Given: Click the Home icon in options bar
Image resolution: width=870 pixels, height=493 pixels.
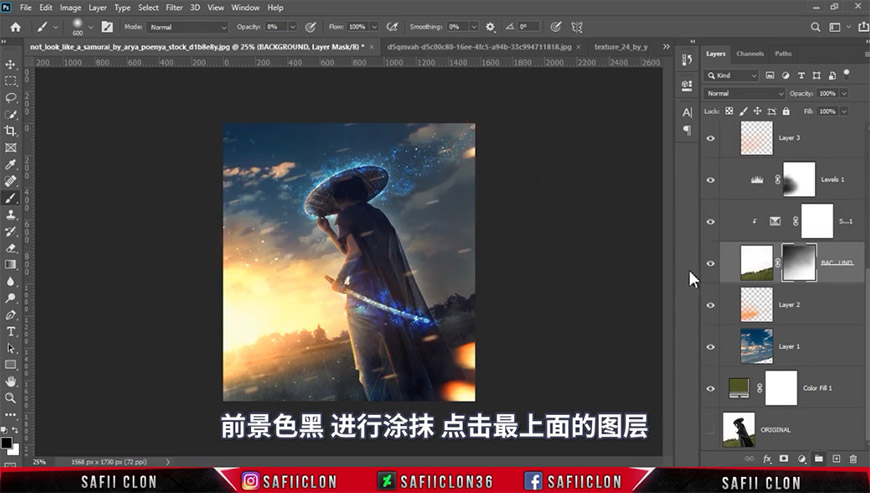Looking at the screenshot, I should (x=16, y=27).
